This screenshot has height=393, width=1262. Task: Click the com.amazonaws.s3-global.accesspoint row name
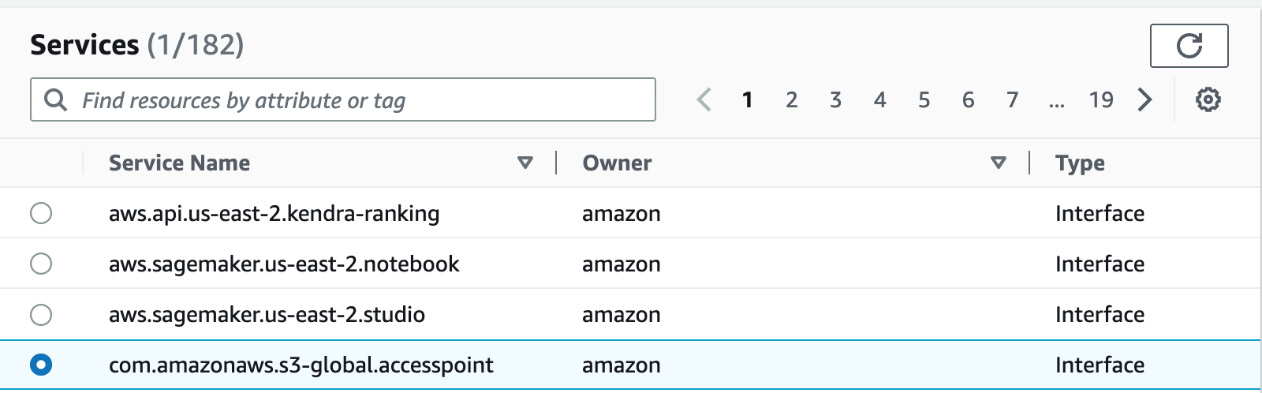301,365
